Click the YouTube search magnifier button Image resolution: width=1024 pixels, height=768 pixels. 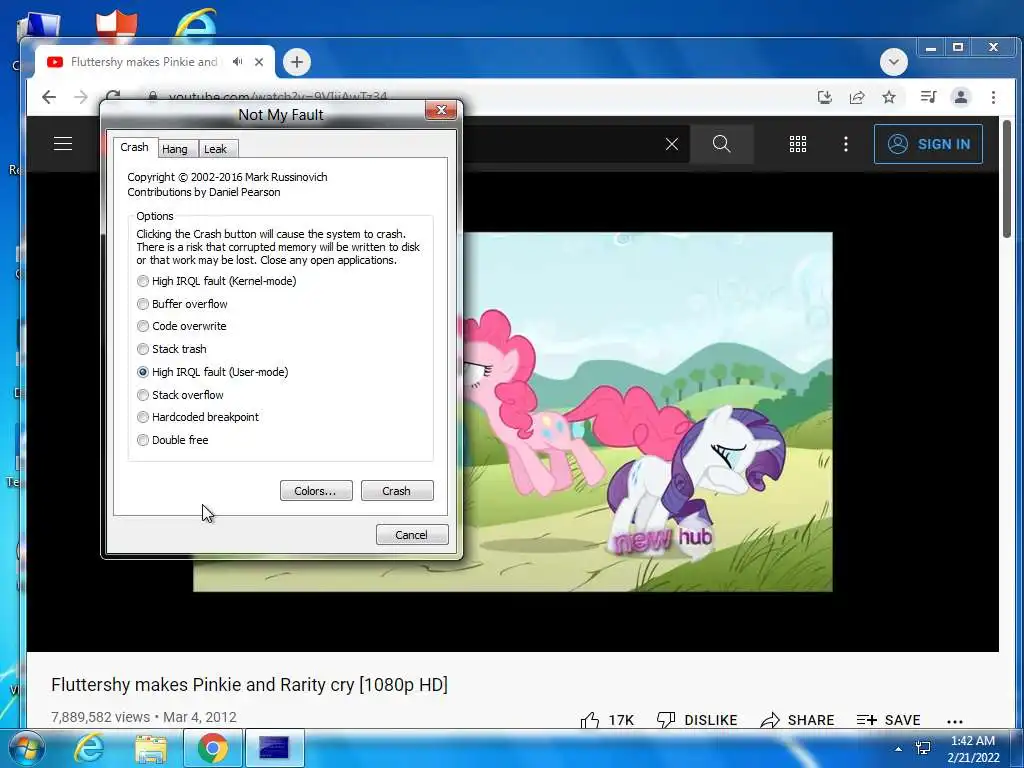point(722,144)
